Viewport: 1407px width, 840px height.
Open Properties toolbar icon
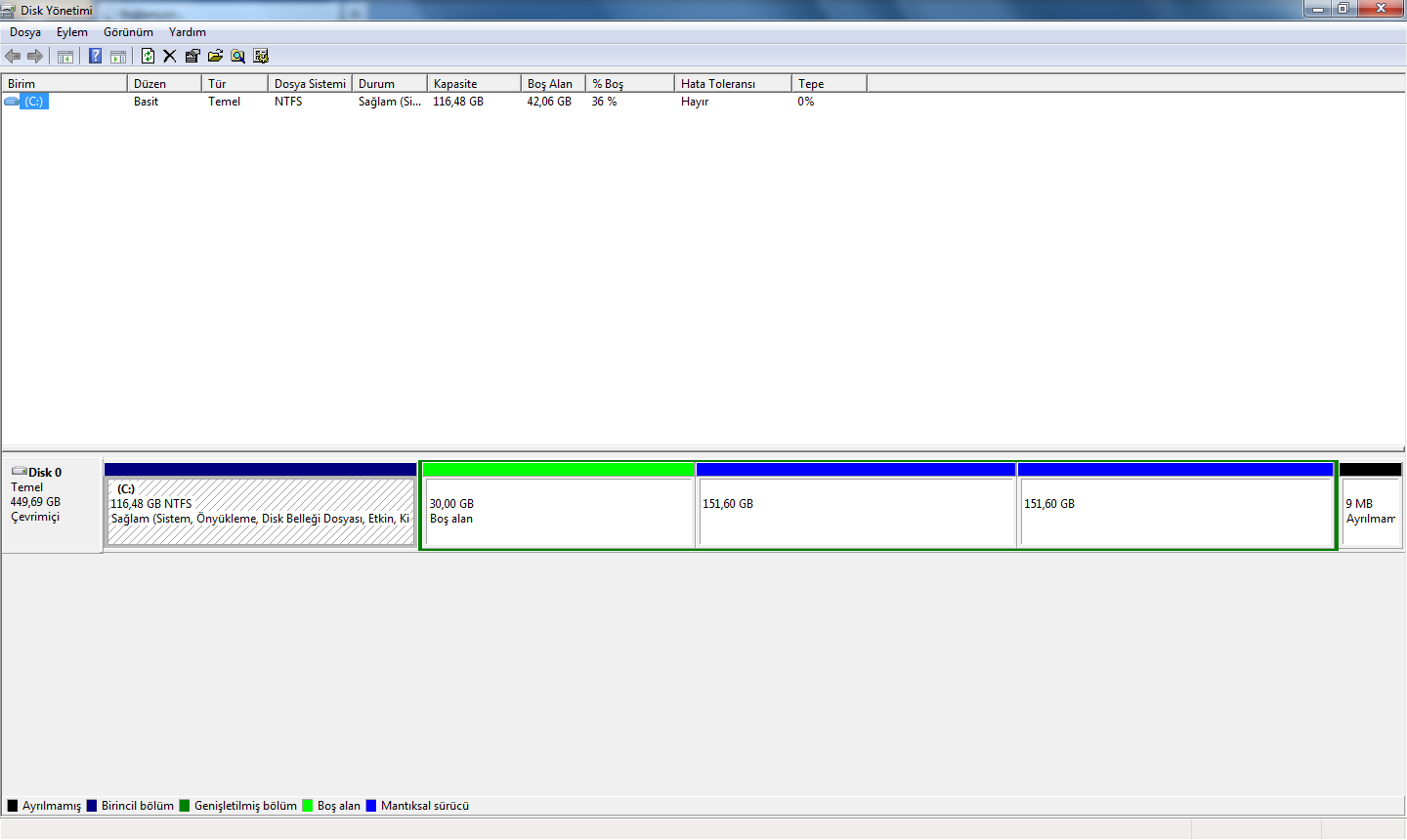(x=192, y=57)
